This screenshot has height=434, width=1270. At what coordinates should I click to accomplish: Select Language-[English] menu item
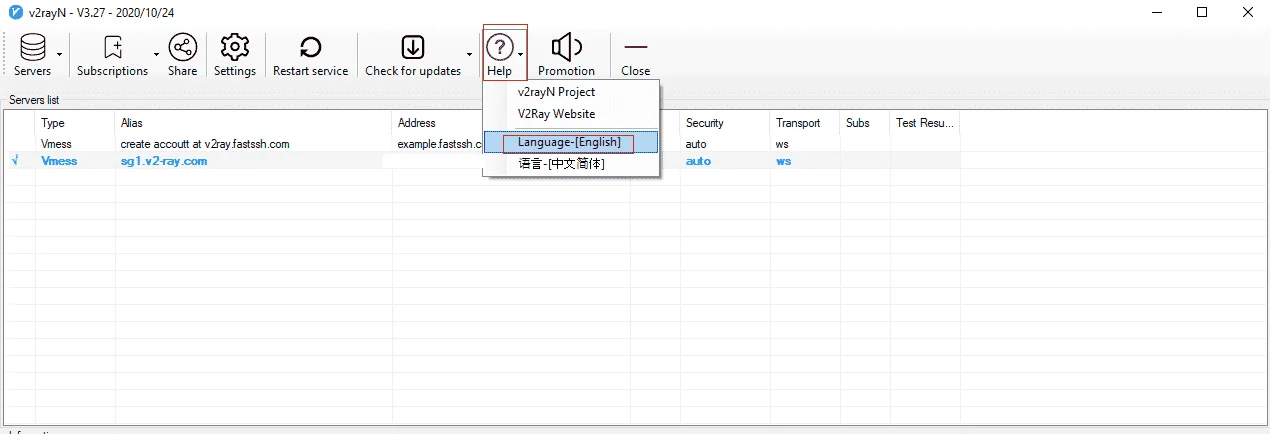(571, 142)
